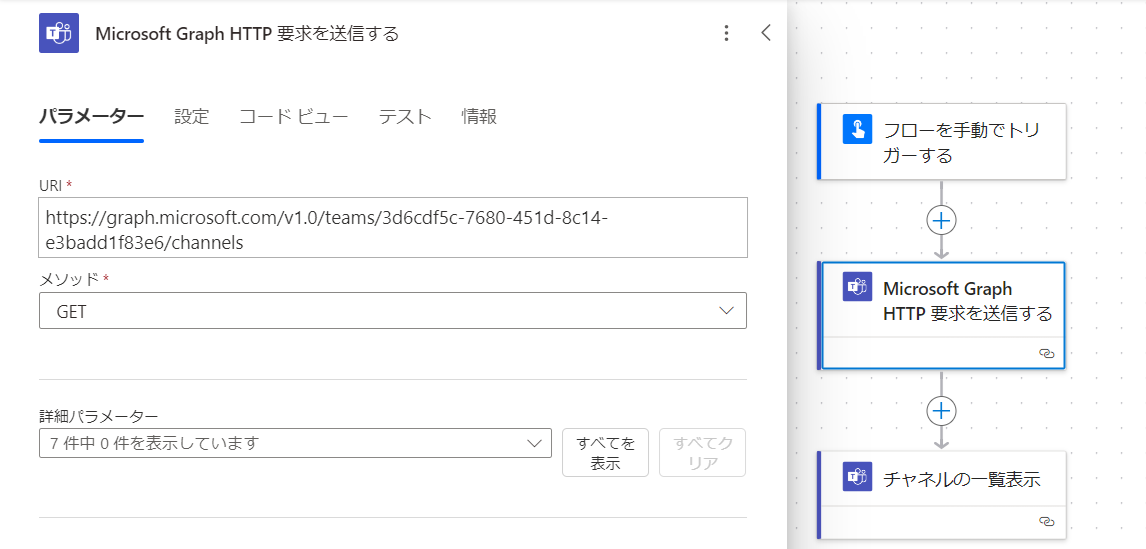
Task: Click the manual trigger touch icon
Action: click(x=857, y=129)
